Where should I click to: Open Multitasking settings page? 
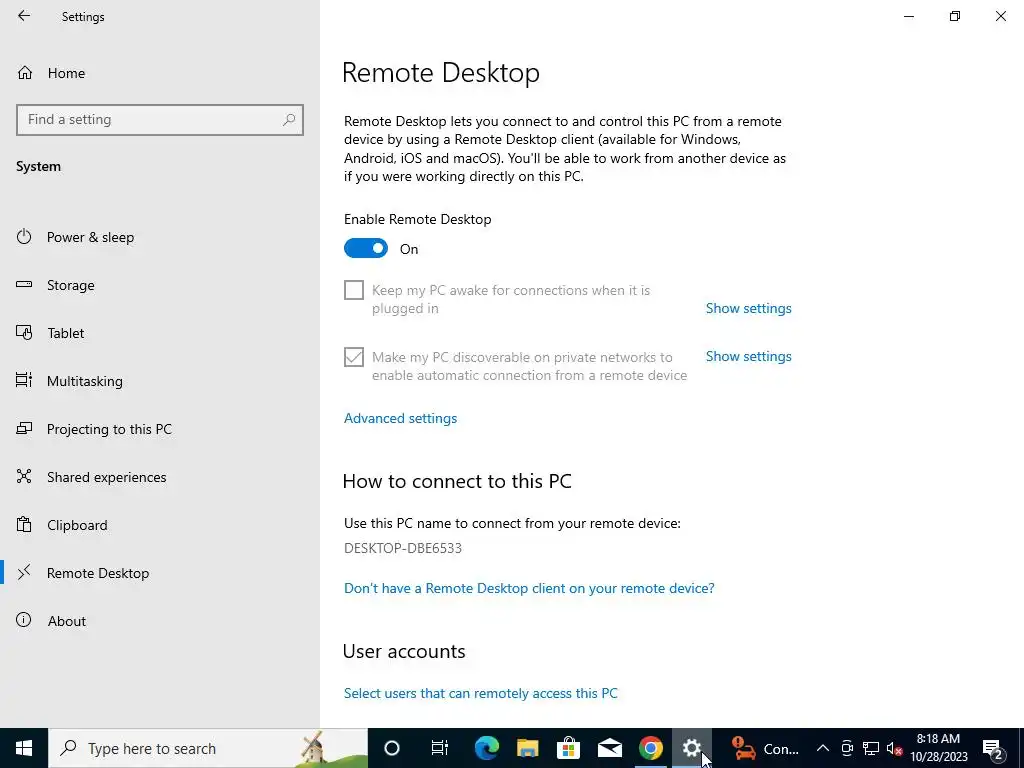pyautogui.click(x=84, y=381)
